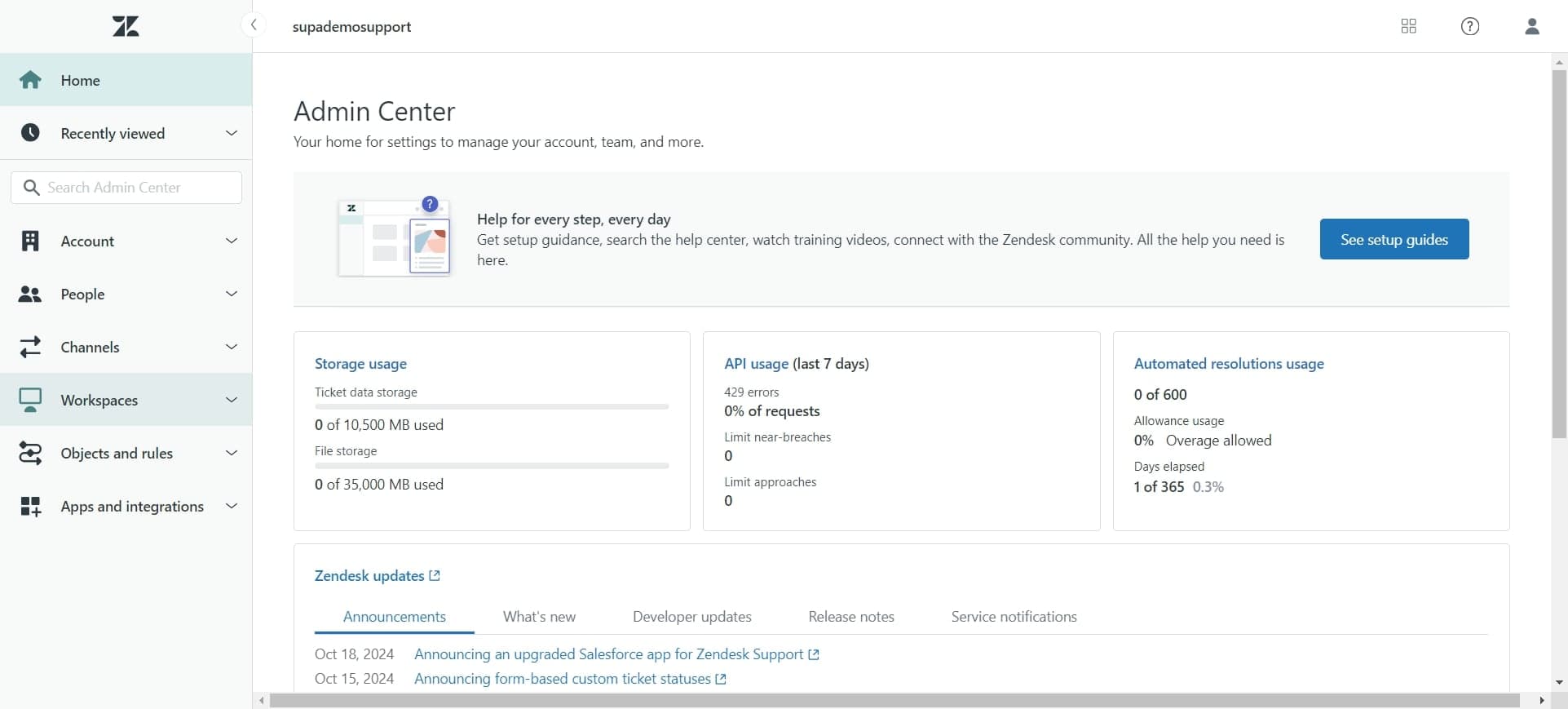Click the Ticket data storage progress bar
The image size is (1568, 709).
492,406
